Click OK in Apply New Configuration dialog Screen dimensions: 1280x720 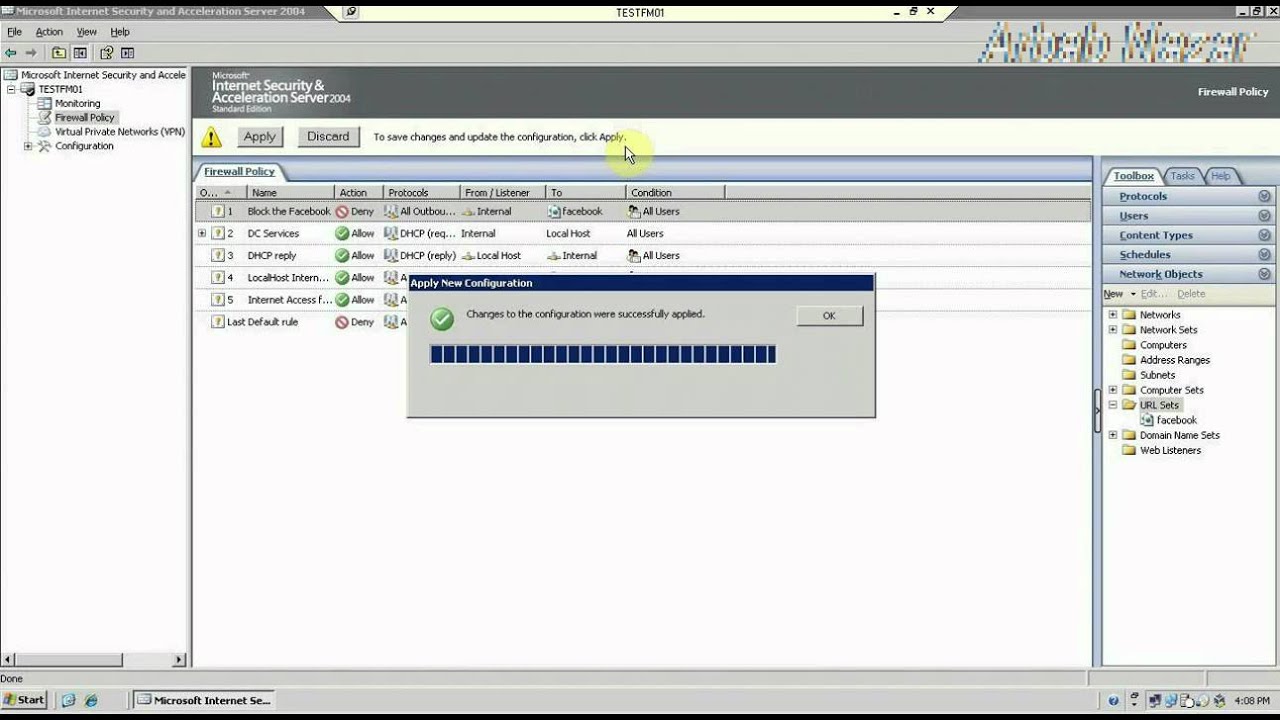pyautogui.click(x=829, y=315)
